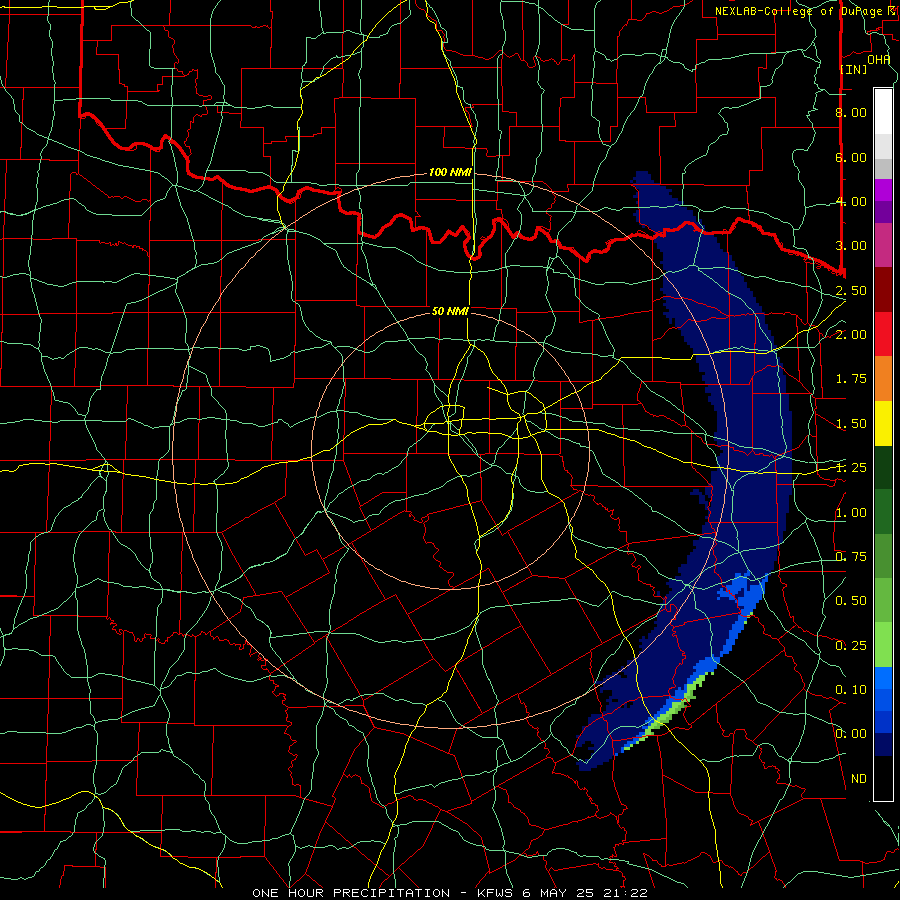Click the '6.00' legend value

(x=851, y=157)
